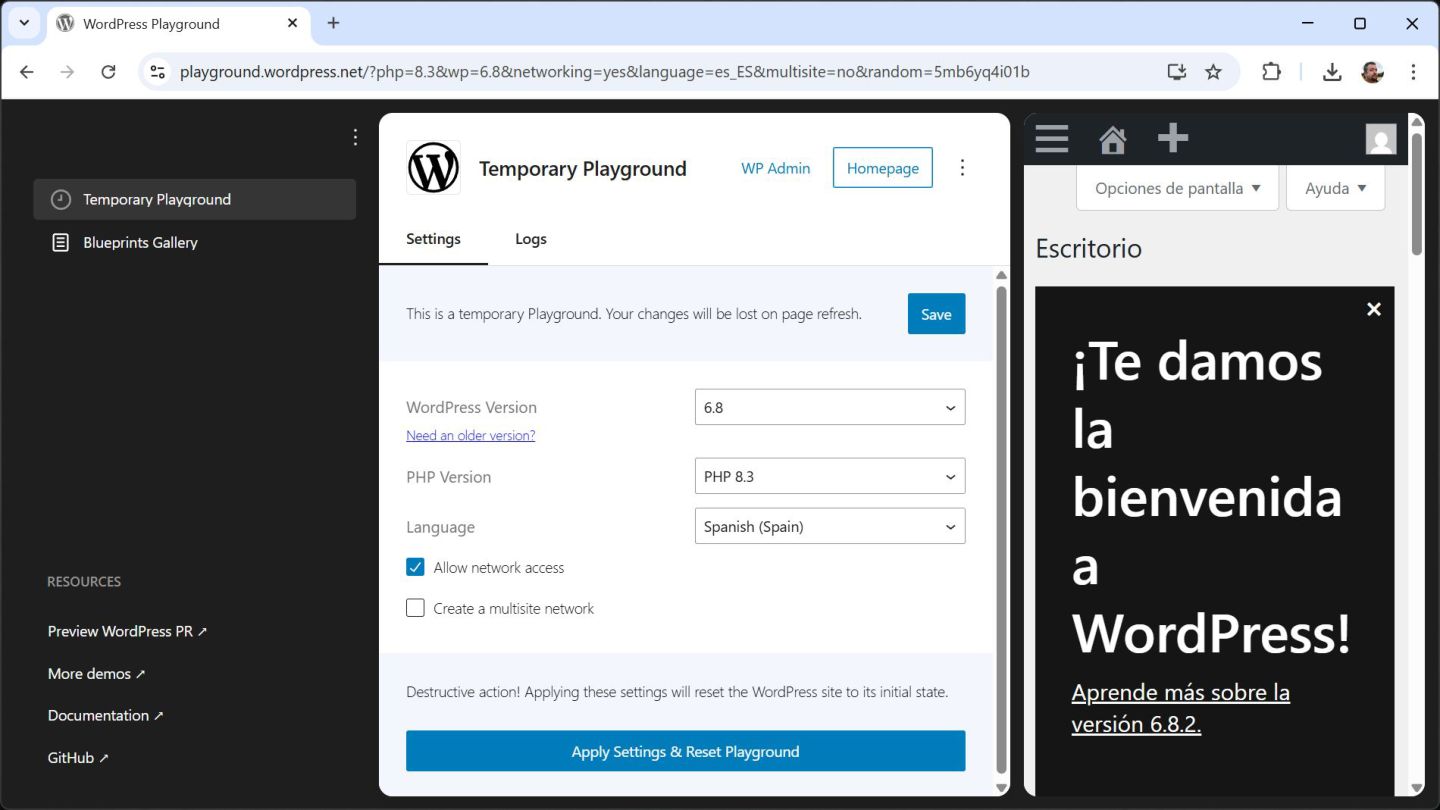This screenshot has width=1440, height=810.
Task: Click the Homepage button
Action: point(882,168)
